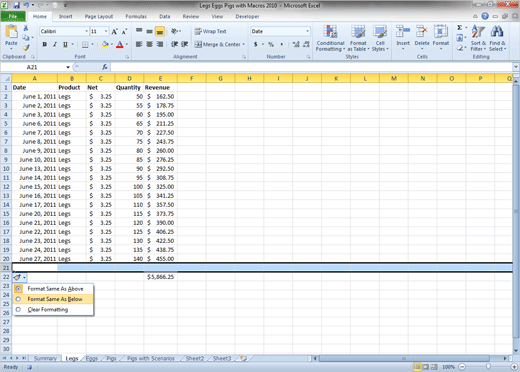Select Format Same As Above option
This screenshot has height=372, width=520.
pos(53,289)
